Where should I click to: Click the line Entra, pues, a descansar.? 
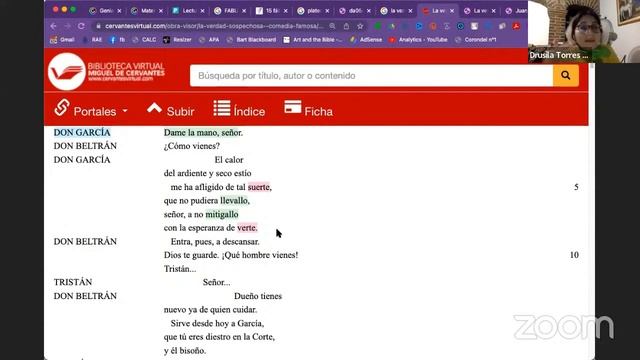pos(215,242)
